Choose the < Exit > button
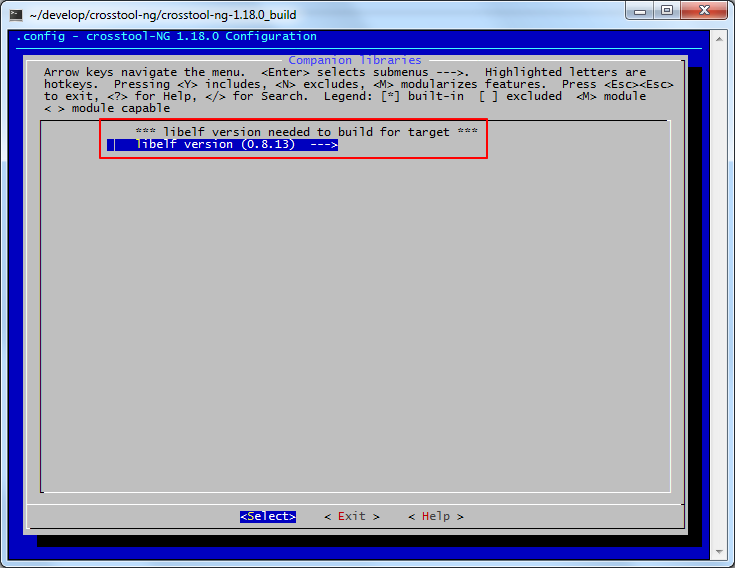Viewport: 735px width, 568px height. click(x=352, y=516)
